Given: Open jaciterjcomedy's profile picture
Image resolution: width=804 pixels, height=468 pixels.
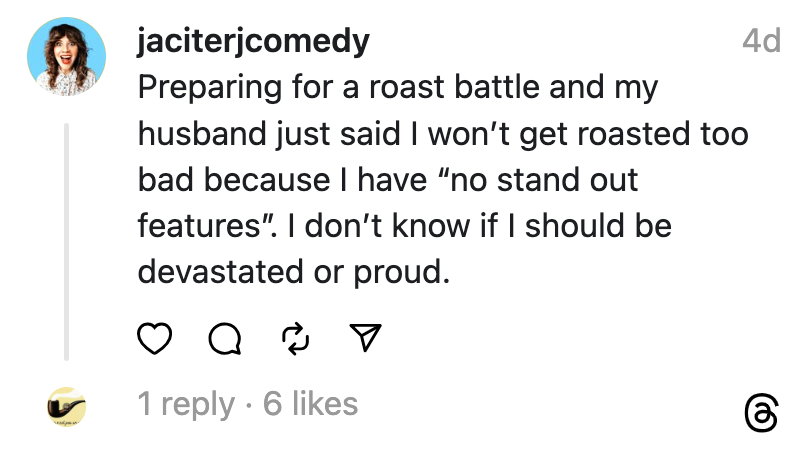Looking at the screenshot, I should 67,58.
